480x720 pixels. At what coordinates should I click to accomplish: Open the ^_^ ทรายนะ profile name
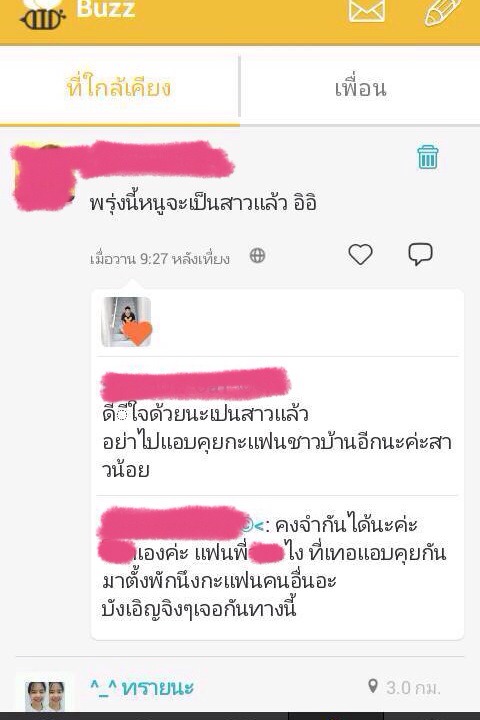coord(142,687)
